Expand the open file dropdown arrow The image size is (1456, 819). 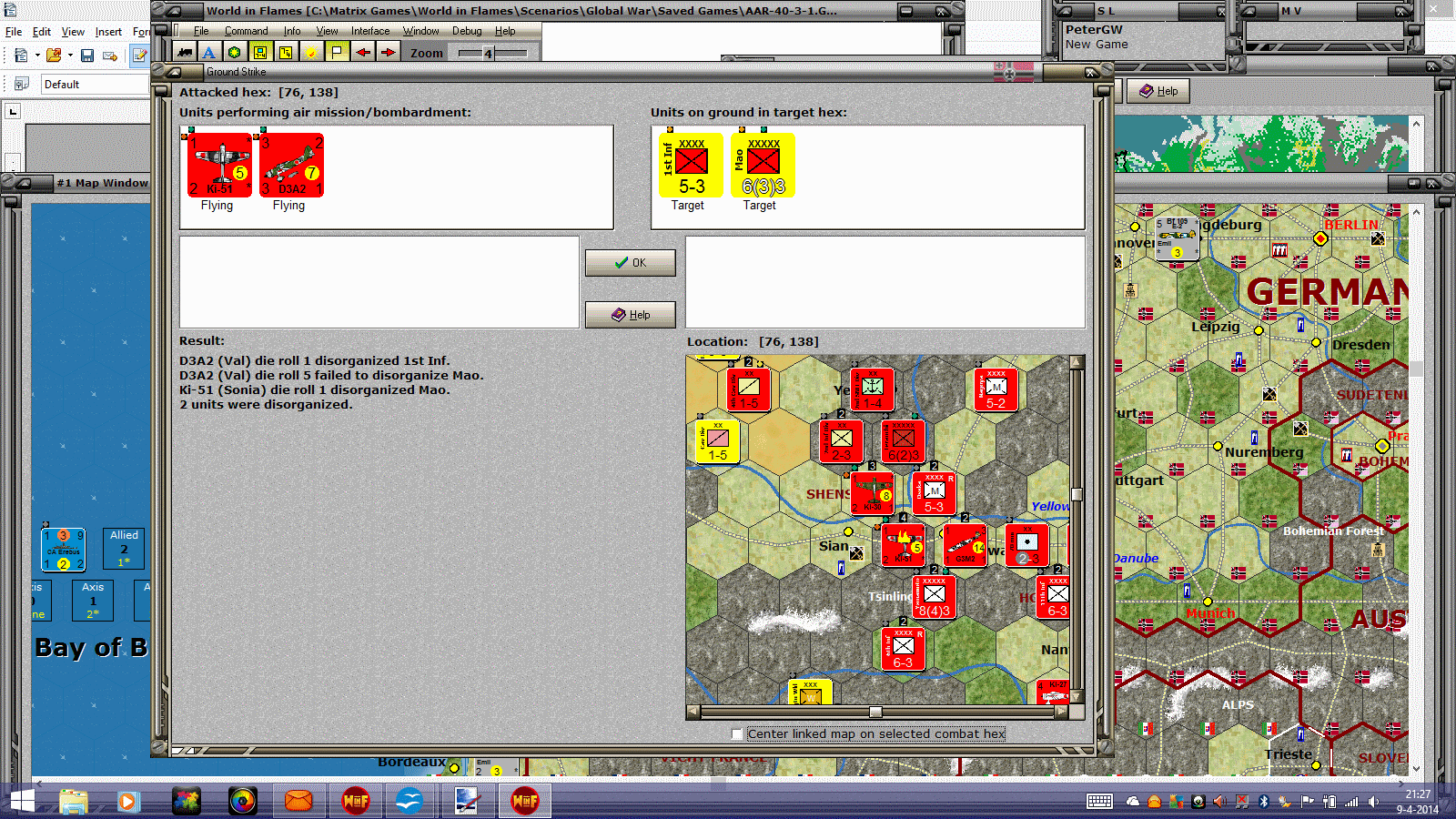pyautogui.click(x=70, y=56)
